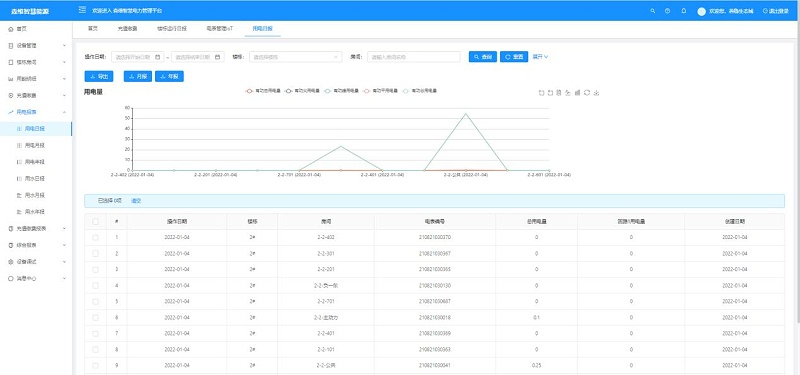800x375 pixels.
Task: Click the room name input field
Action: coord(414,57)
